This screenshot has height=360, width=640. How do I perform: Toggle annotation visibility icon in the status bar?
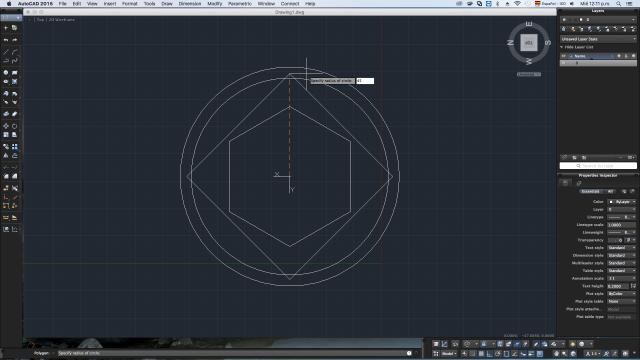click(x=606, y=353)
